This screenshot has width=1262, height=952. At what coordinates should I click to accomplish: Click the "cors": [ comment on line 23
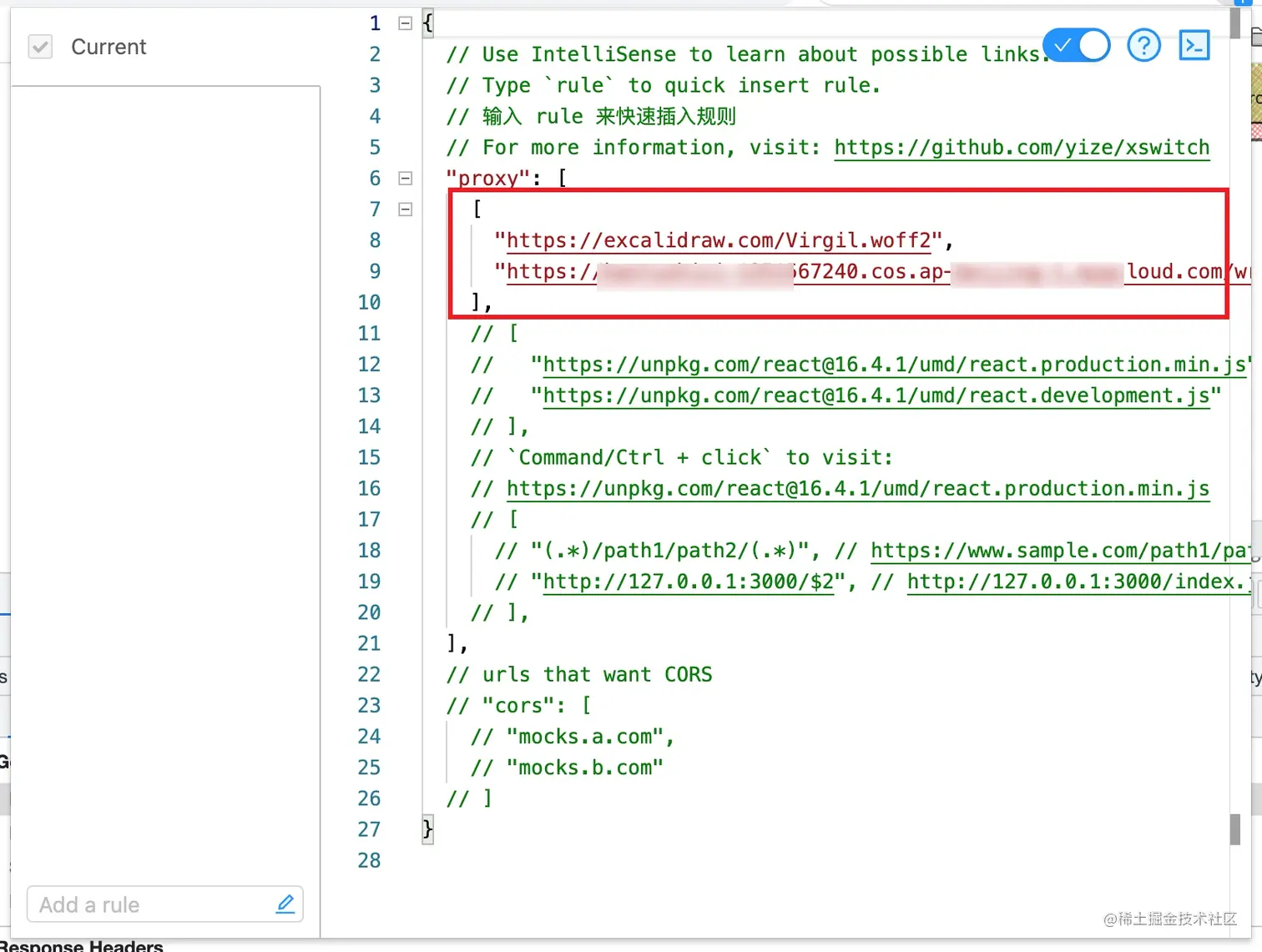coord(518,706)
